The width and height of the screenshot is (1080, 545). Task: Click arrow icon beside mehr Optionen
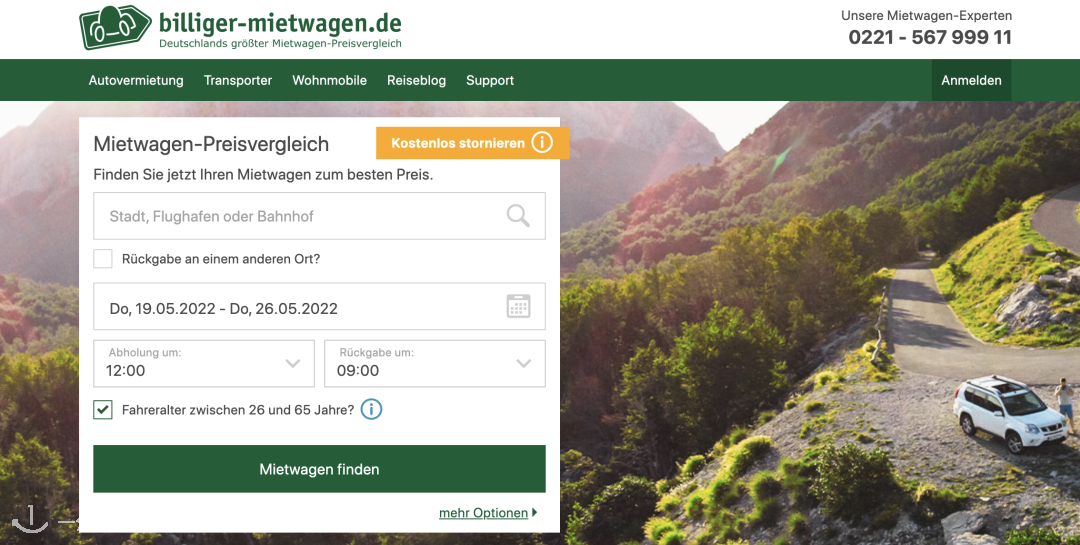coord(534,513)
